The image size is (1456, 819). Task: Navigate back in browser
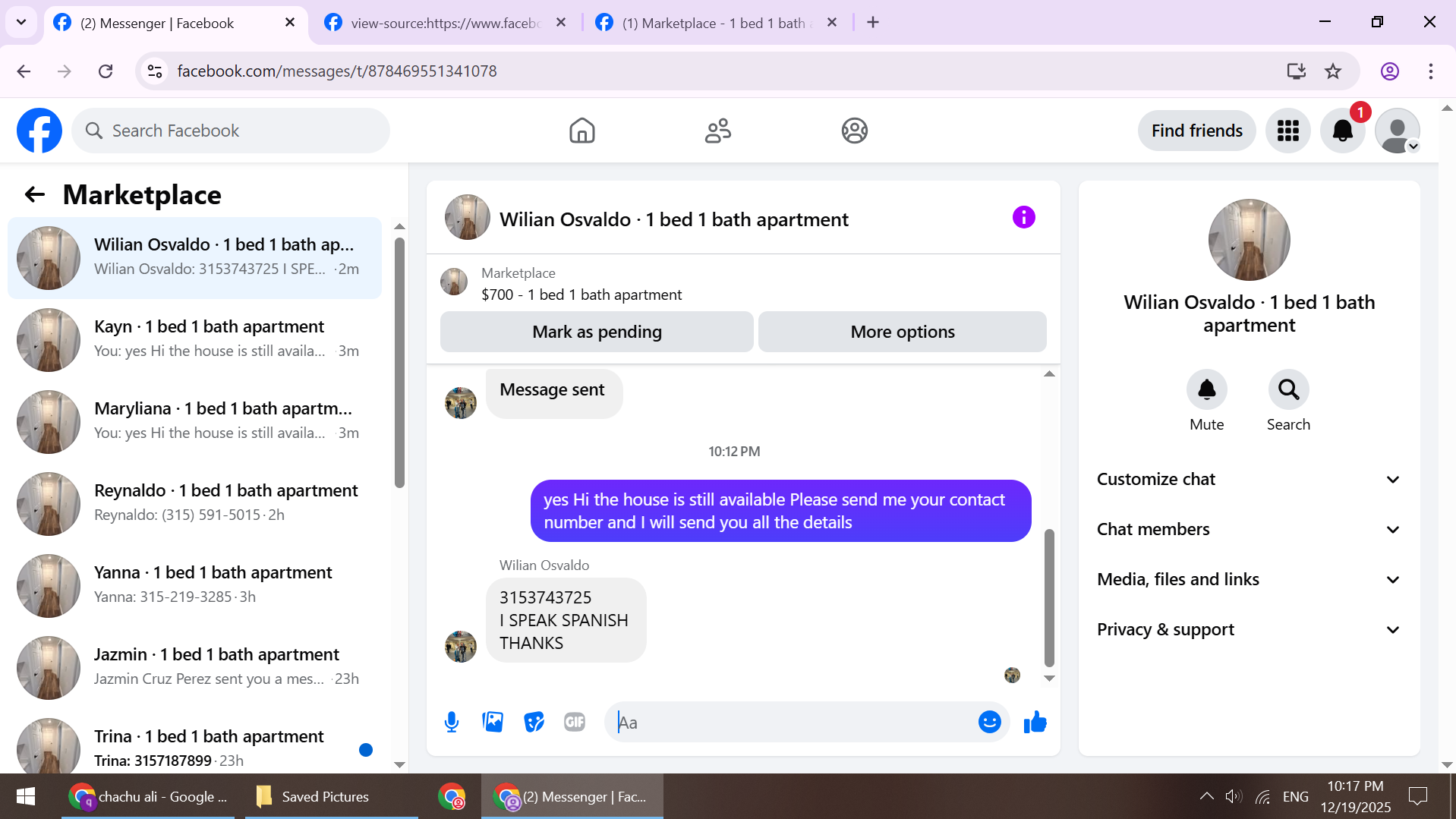(24, 71)
